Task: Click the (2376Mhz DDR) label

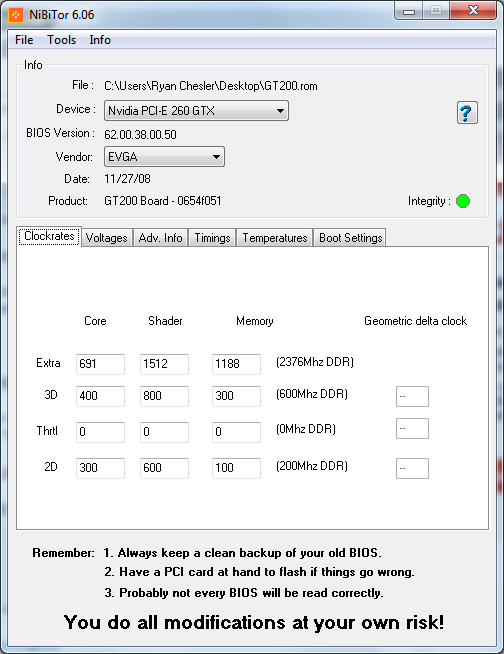Action: tap(315, 362)
